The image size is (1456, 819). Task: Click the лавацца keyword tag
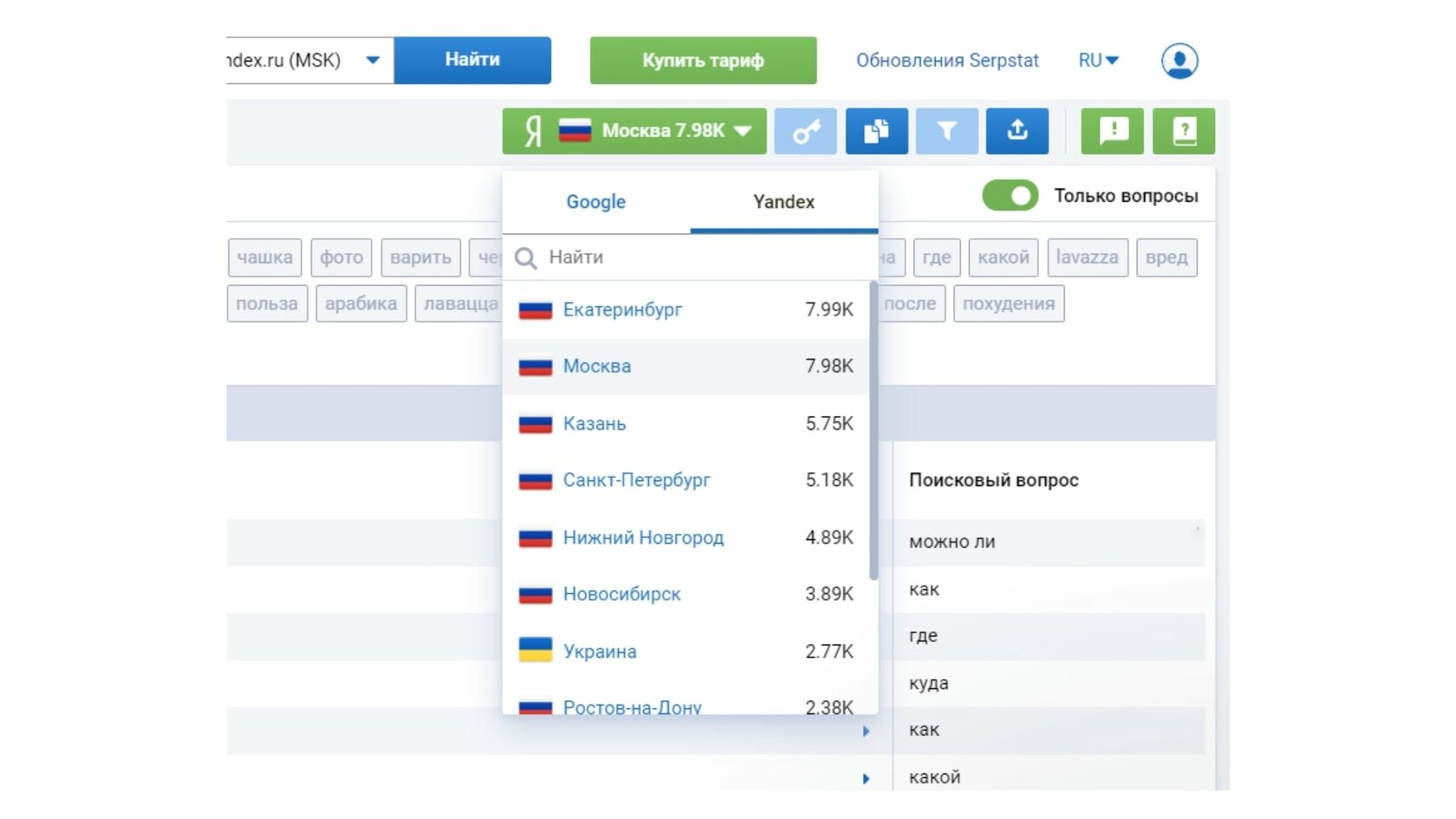[459, 304]
